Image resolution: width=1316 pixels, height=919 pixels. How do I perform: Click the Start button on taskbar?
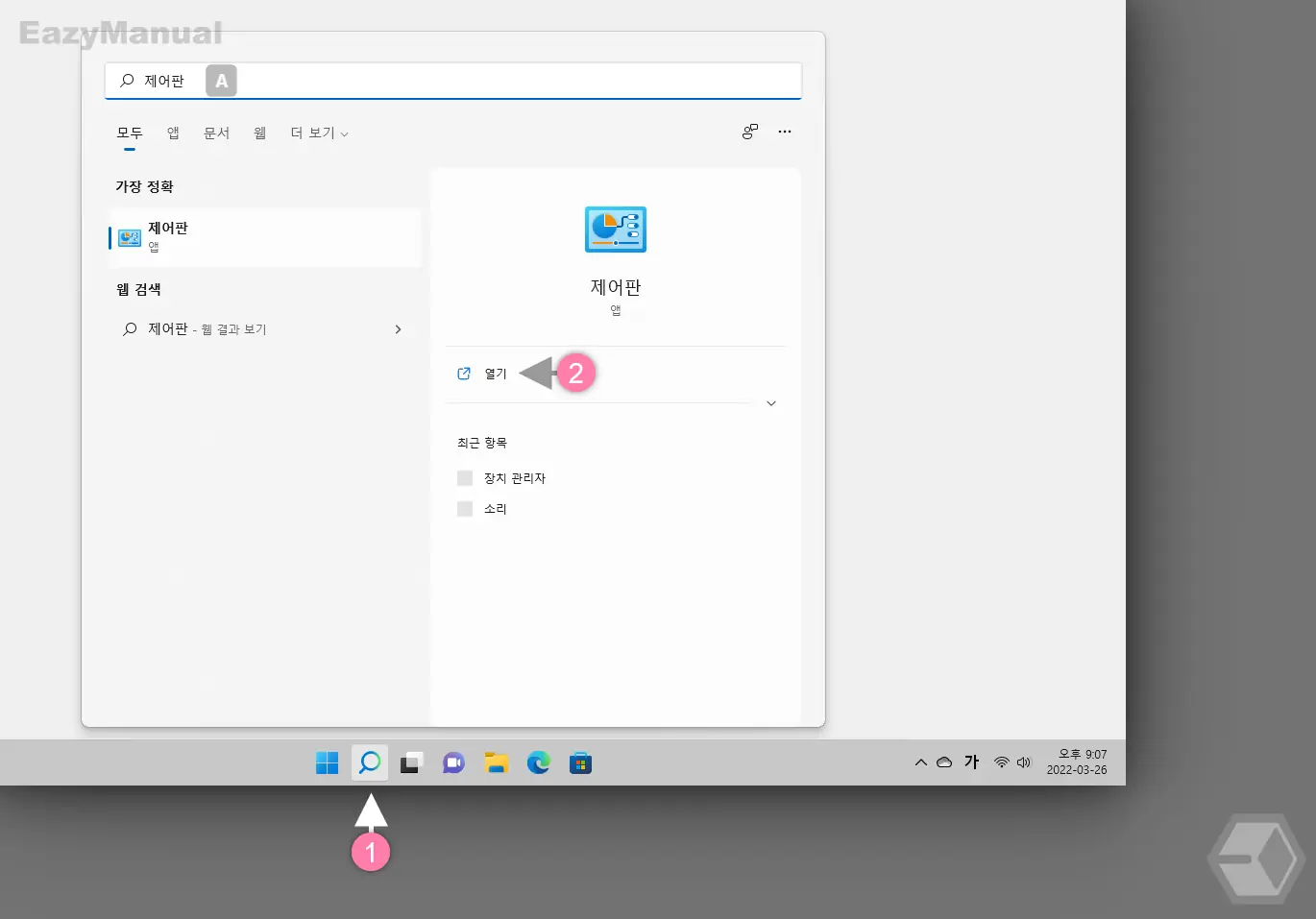327,762
